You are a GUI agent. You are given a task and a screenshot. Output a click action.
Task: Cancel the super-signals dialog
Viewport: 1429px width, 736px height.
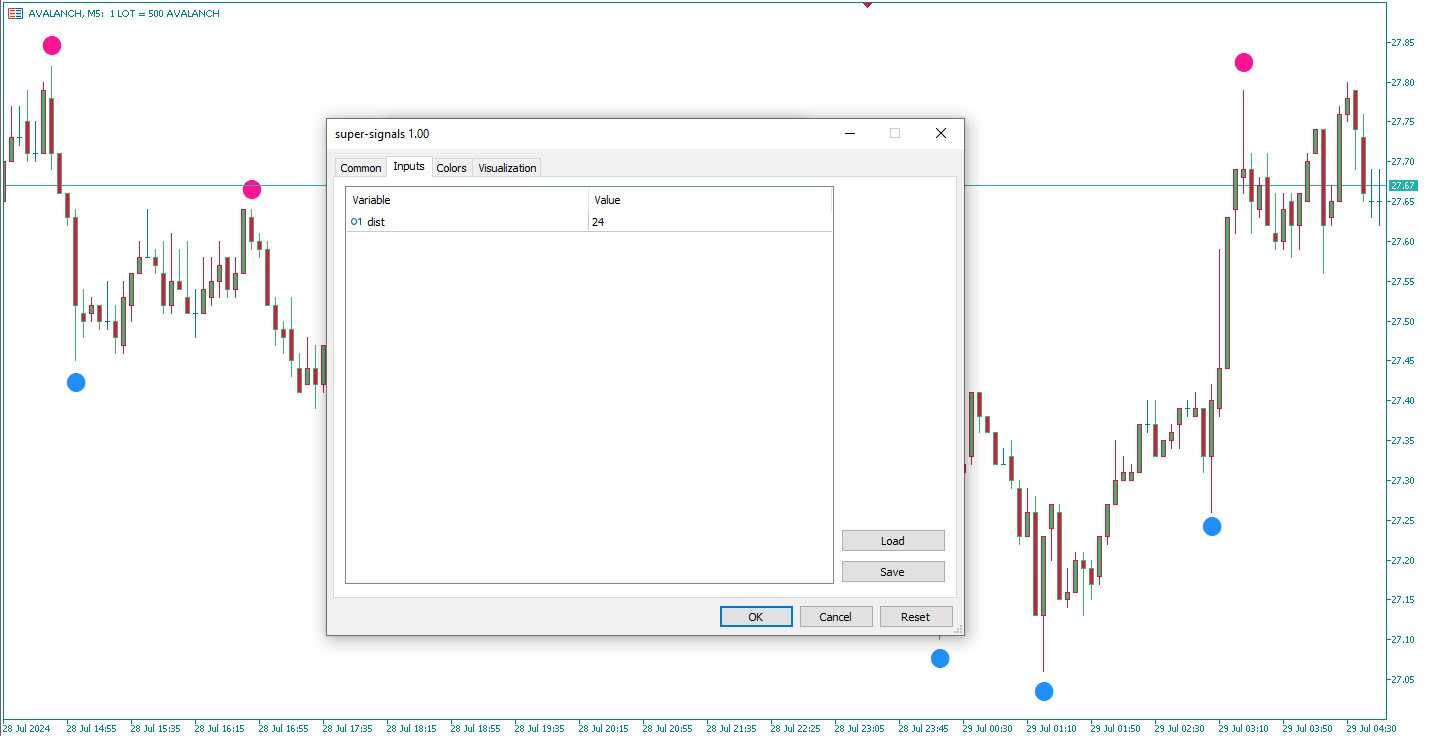836,617
